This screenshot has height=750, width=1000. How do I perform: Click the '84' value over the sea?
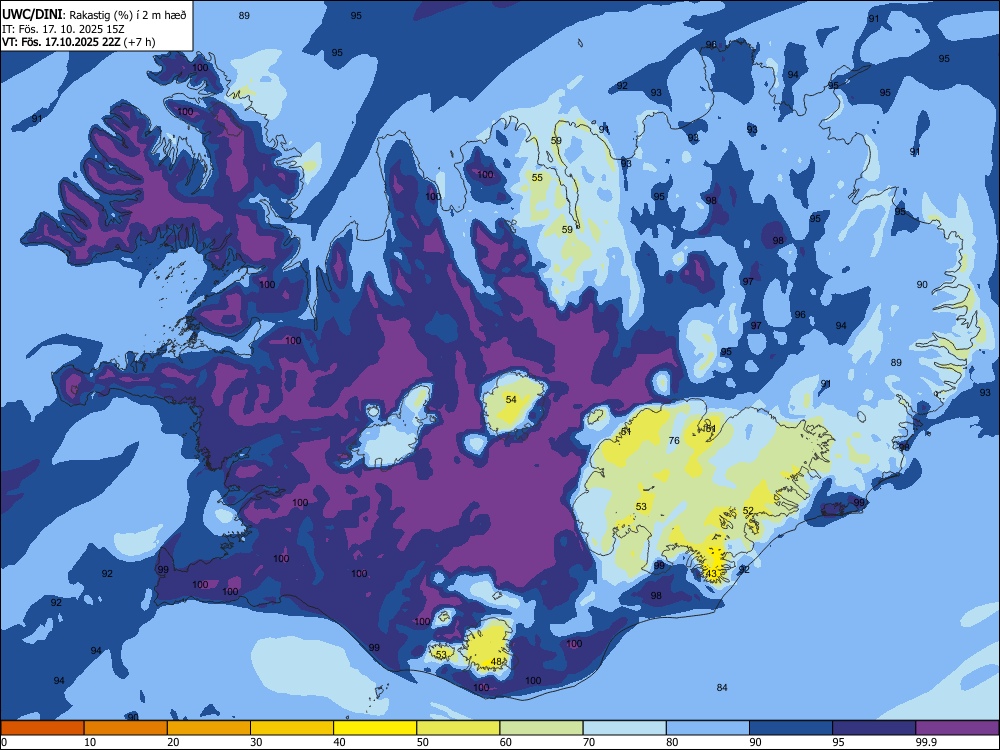pos(722,687)
